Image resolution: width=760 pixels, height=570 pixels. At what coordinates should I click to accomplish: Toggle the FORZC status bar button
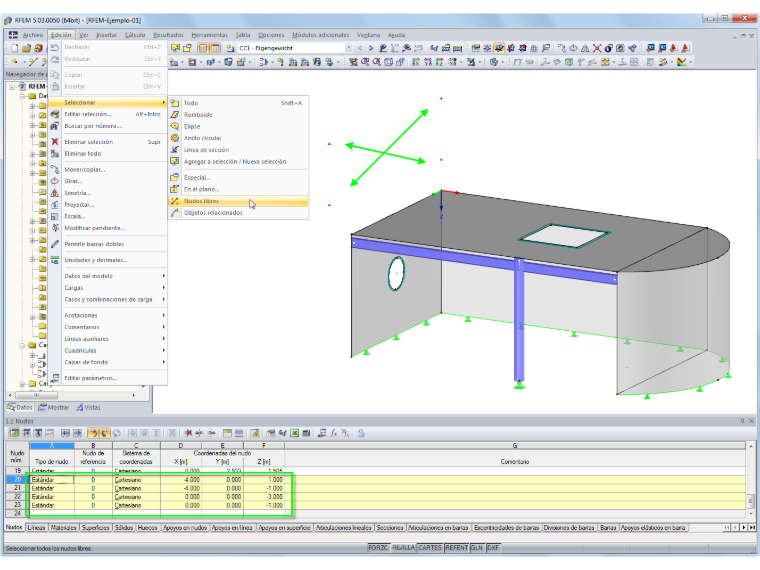click(x=378, y=548)
